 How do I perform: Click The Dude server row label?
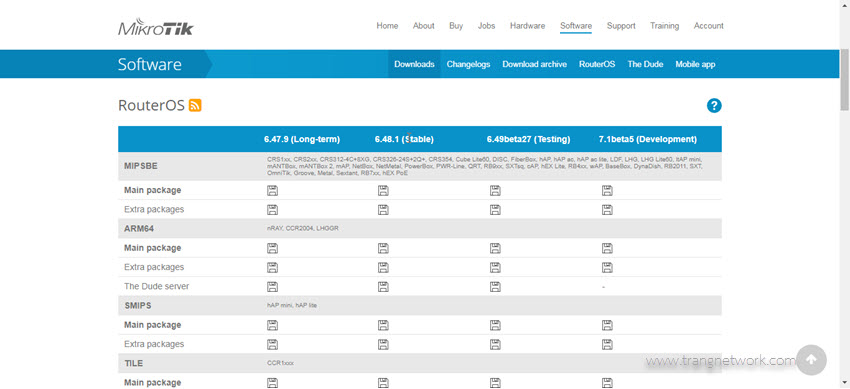tap(157, 286)
